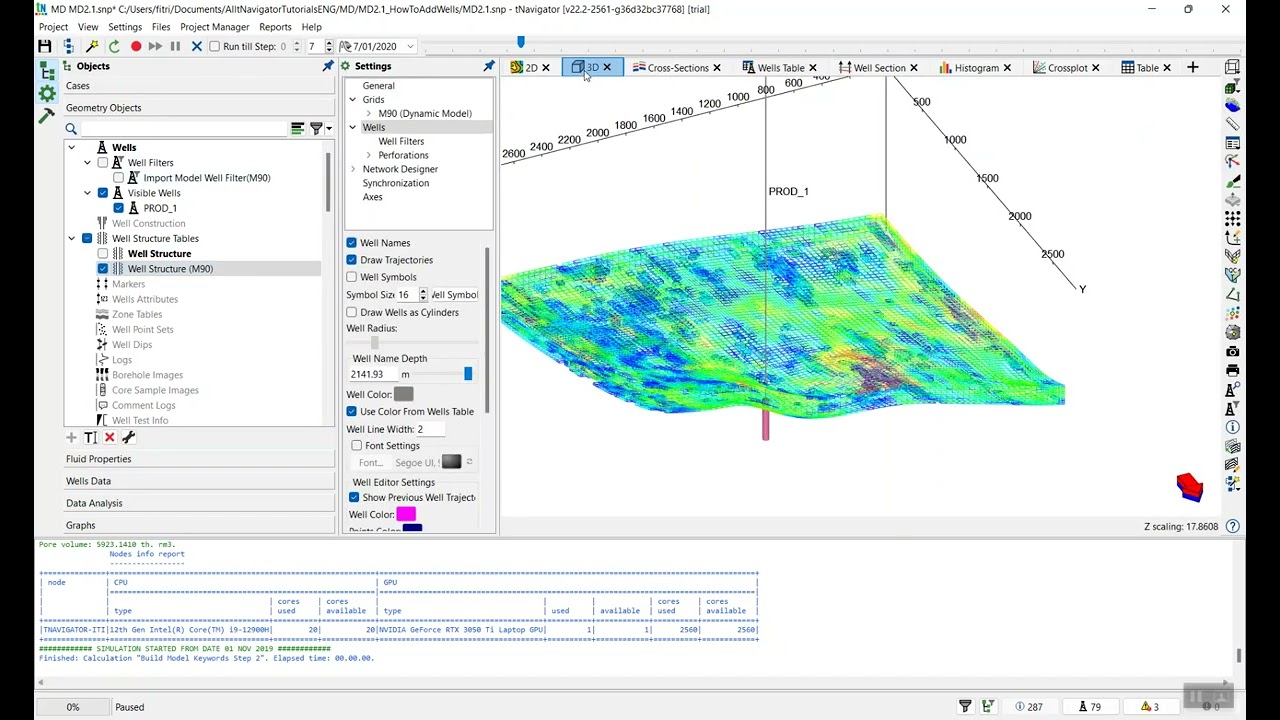Screen dimensions: 1280x720
Task: Toggle Use Color From Wells Table
Action: click(x=352, y=411)
